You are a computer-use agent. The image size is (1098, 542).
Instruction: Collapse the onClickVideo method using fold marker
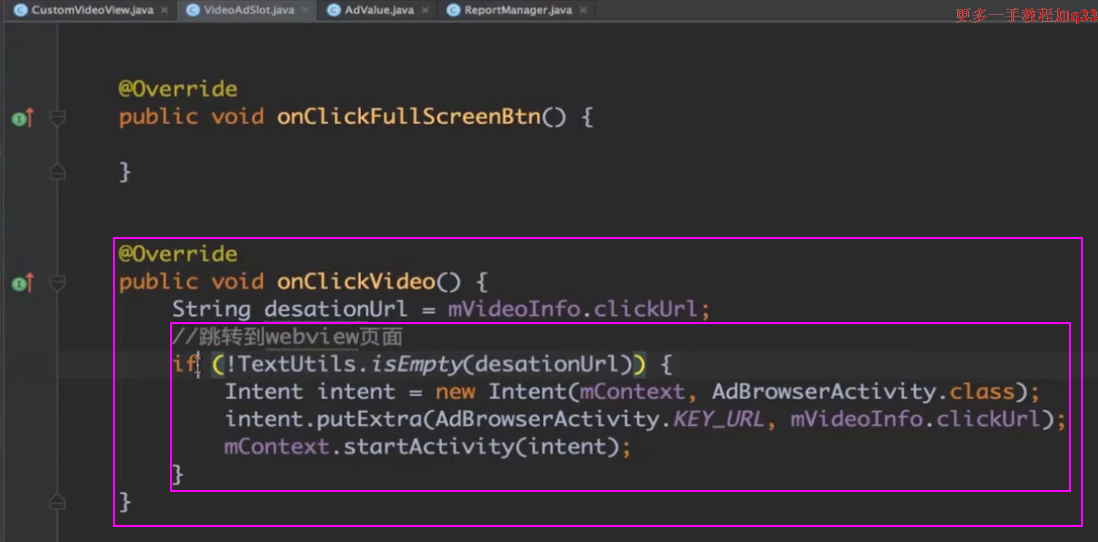point(57,283)
